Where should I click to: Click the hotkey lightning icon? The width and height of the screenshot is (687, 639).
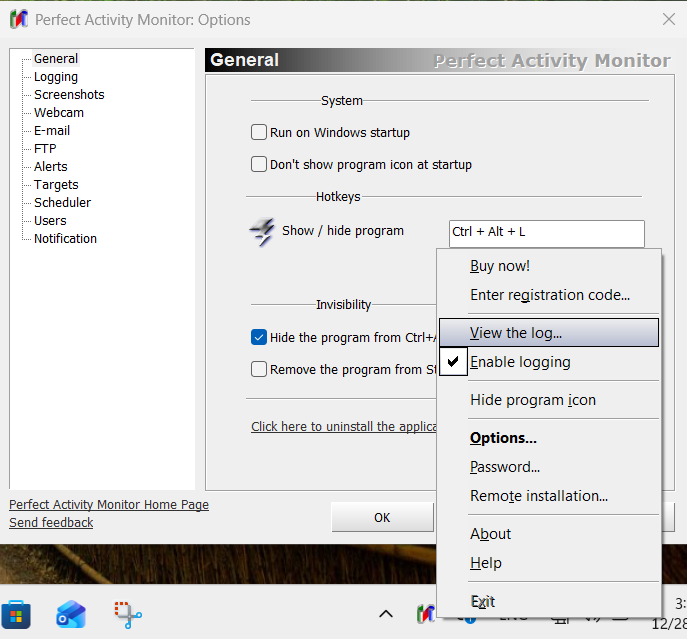point(261,232)
